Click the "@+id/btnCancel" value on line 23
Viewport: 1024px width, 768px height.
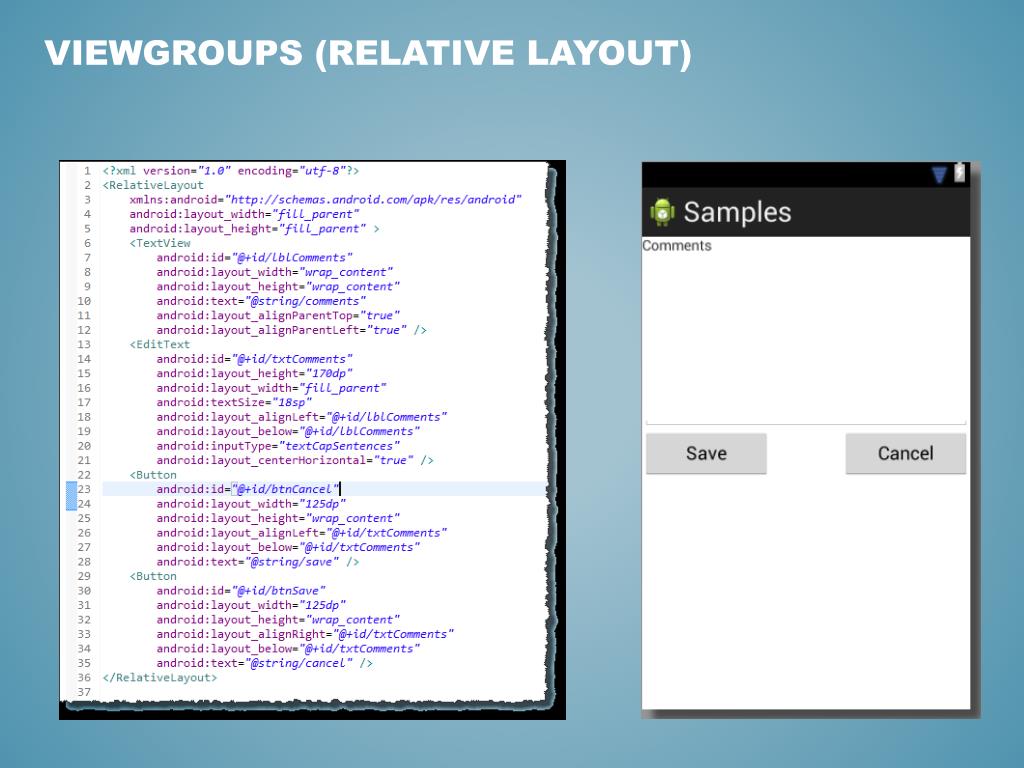[285, 489]
